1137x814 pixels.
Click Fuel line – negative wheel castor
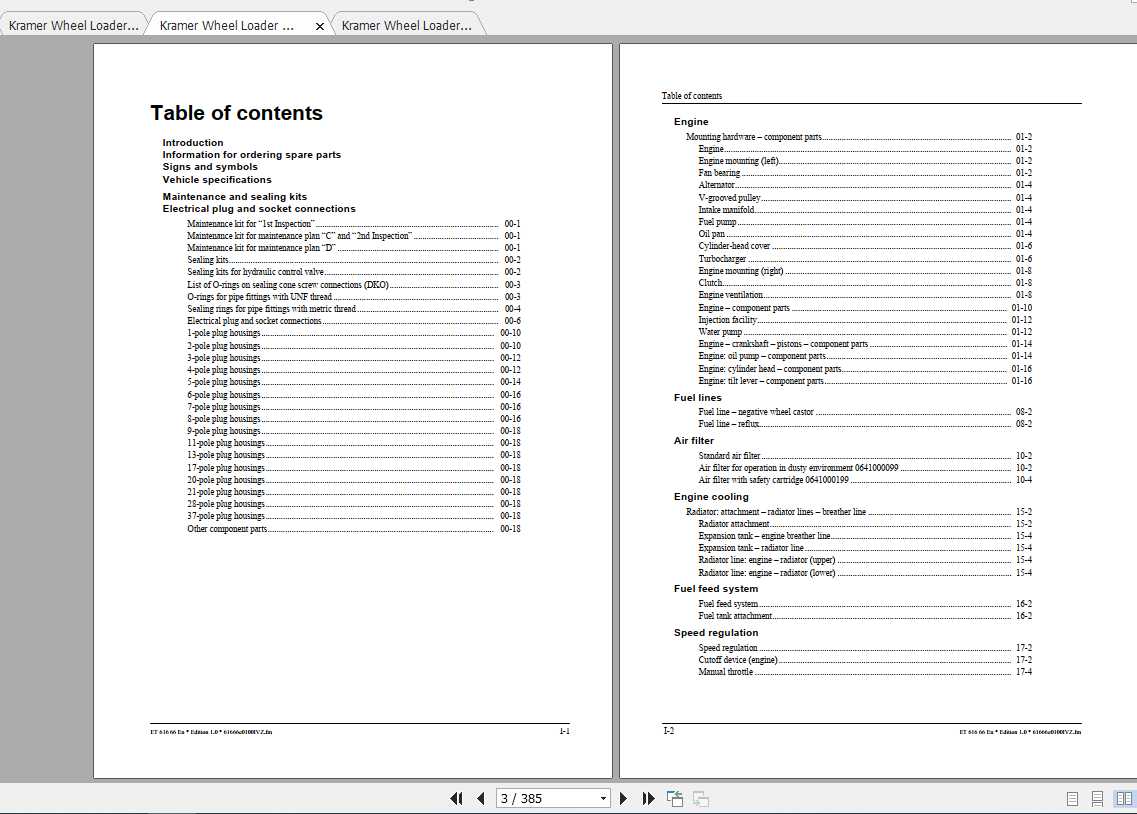point(865,412)
